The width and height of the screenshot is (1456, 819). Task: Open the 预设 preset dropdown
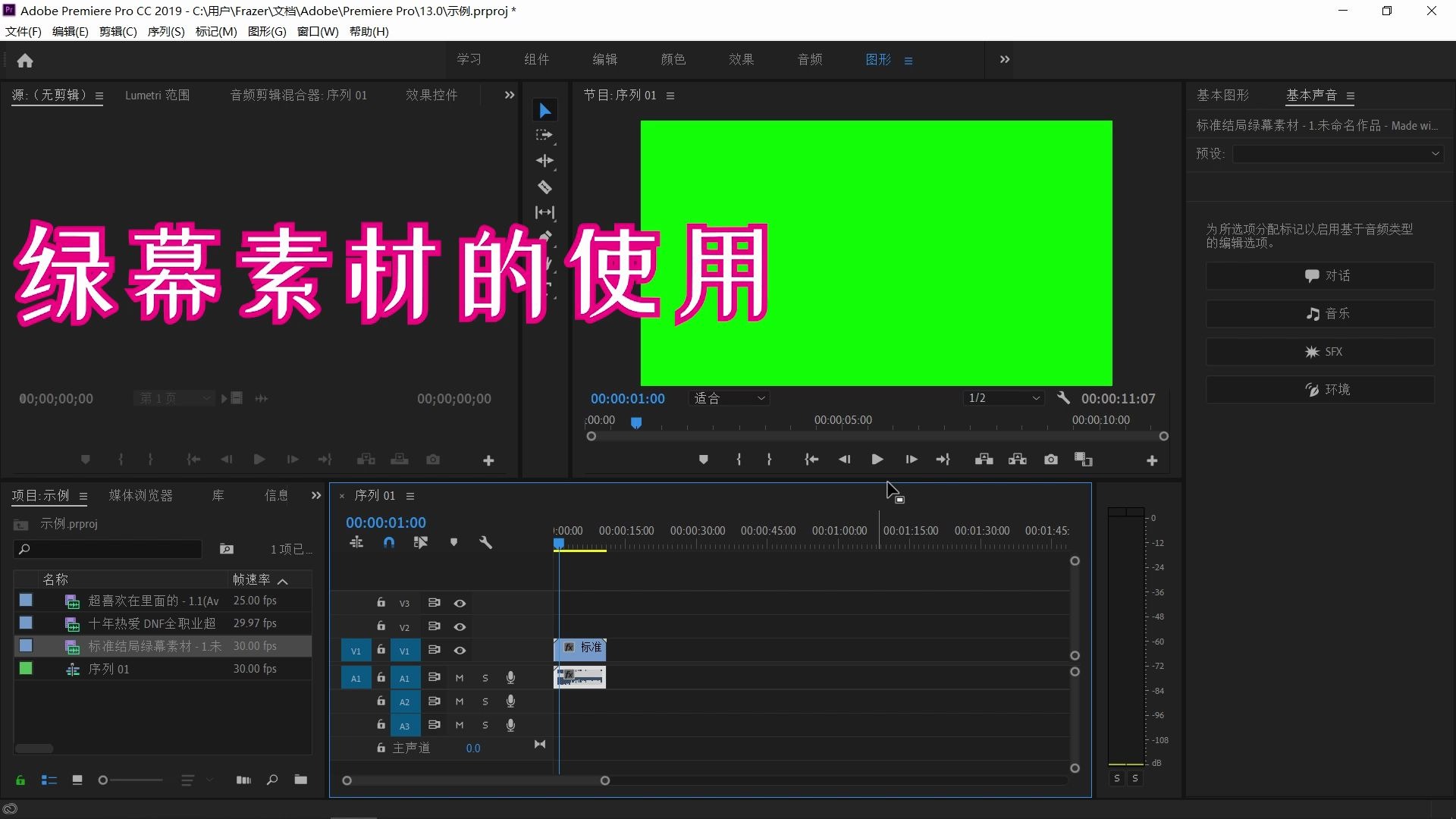[x=1338, y=154]
